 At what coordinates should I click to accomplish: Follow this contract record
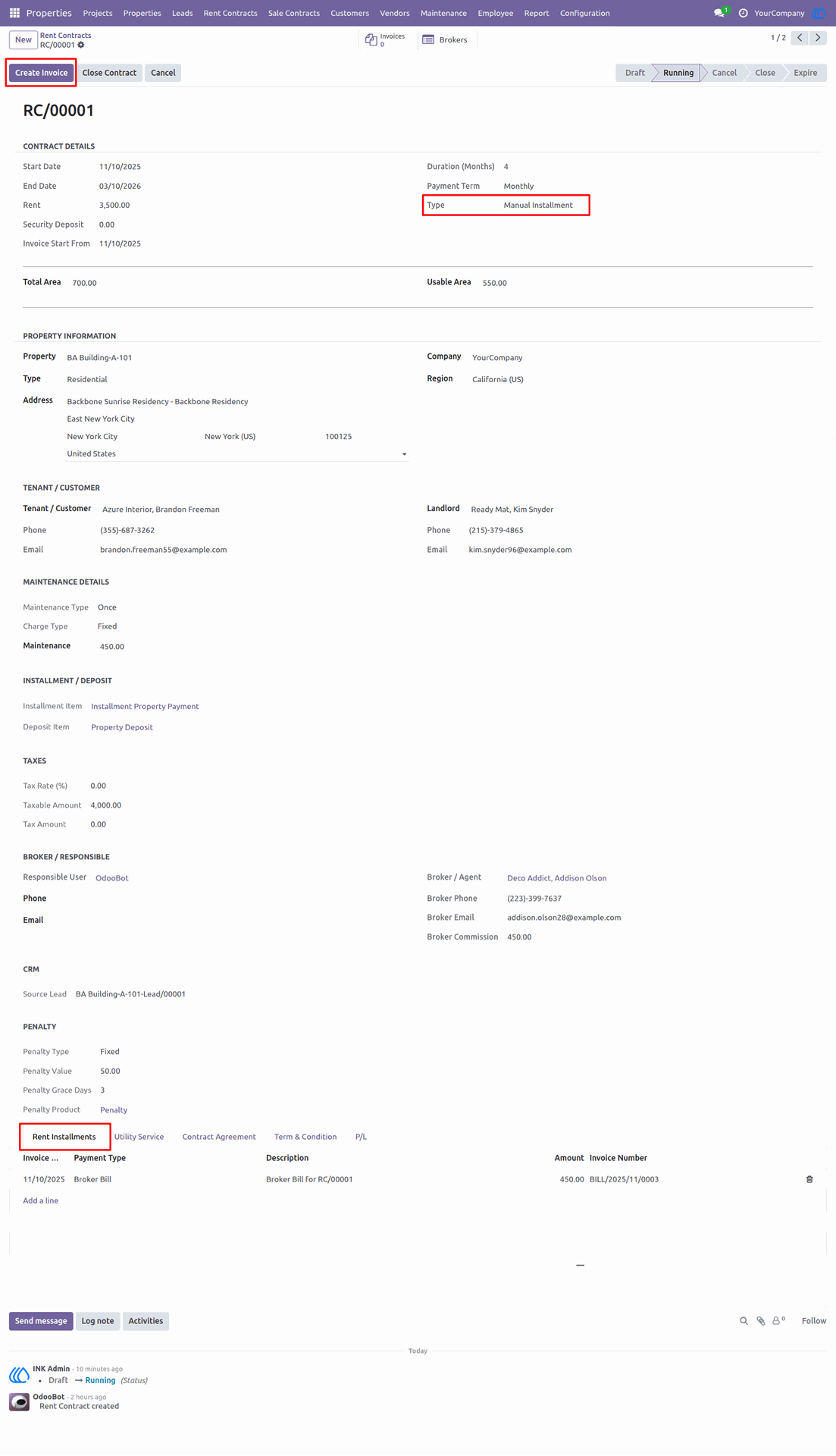coord(814,1321)
